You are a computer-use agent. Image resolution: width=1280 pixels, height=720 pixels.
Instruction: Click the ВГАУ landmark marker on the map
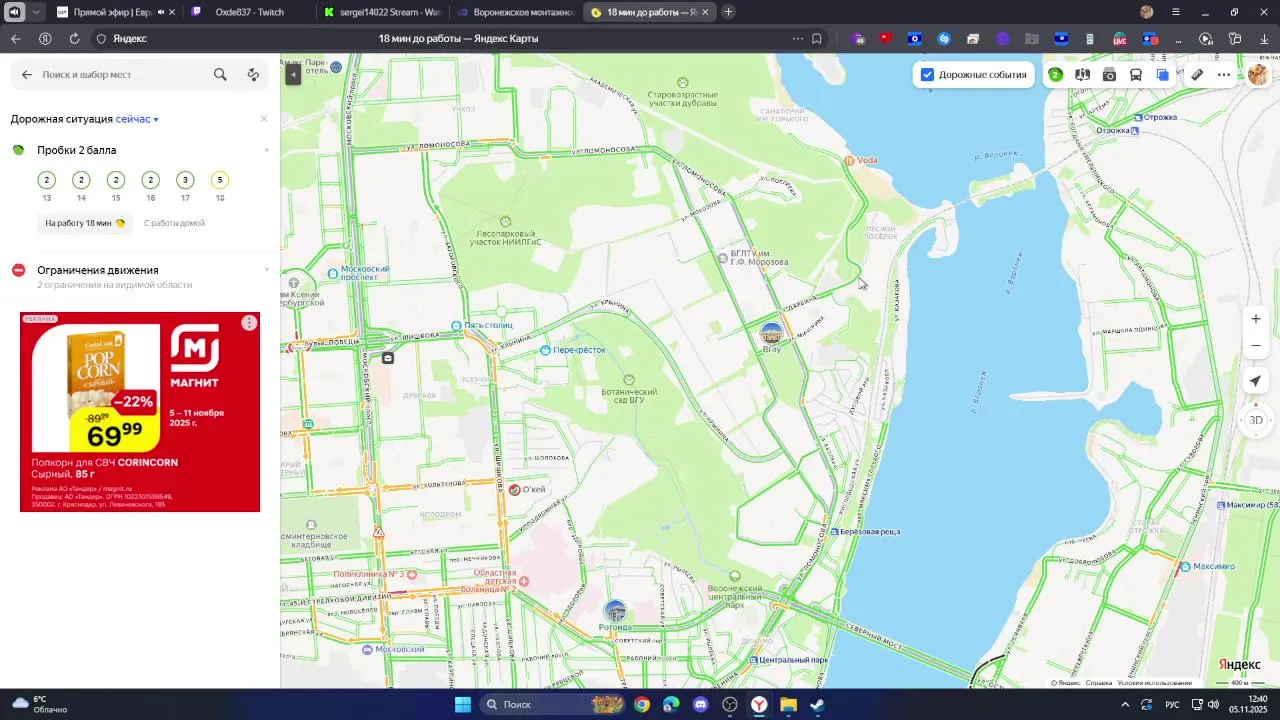772,333
